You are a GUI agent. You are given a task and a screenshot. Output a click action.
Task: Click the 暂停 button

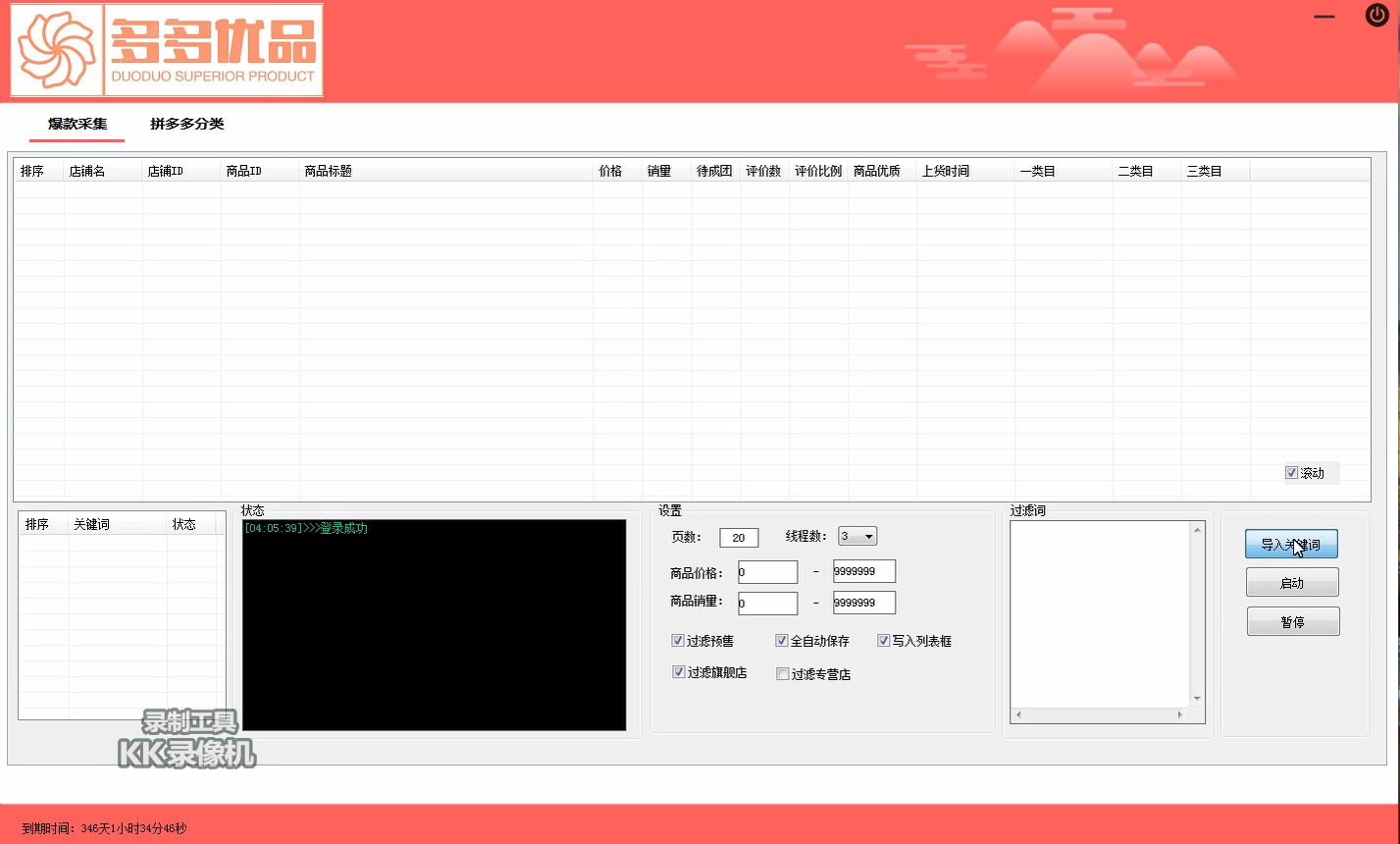pos(1292,620)
